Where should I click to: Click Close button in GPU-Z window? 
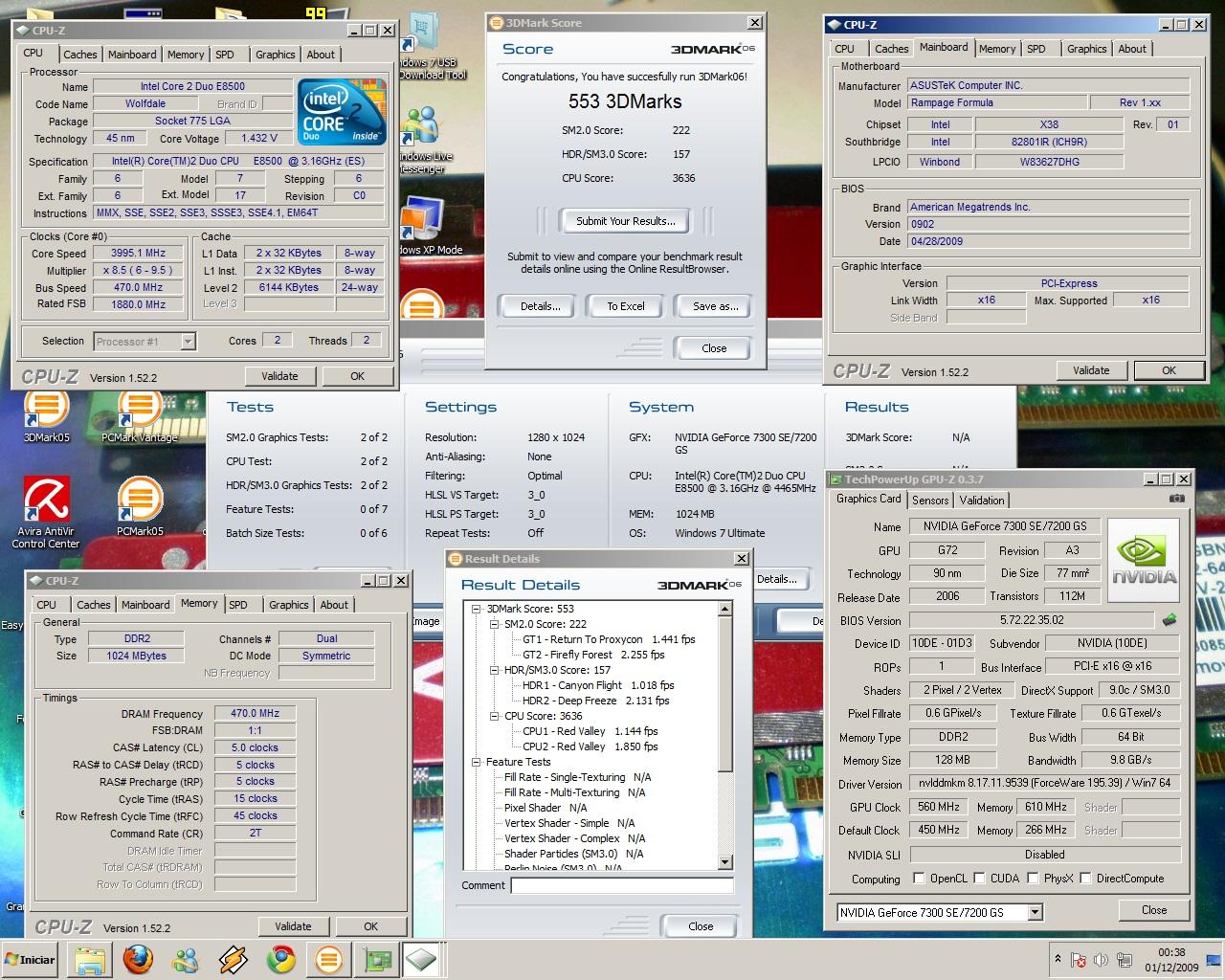(x=1154, y=910)
